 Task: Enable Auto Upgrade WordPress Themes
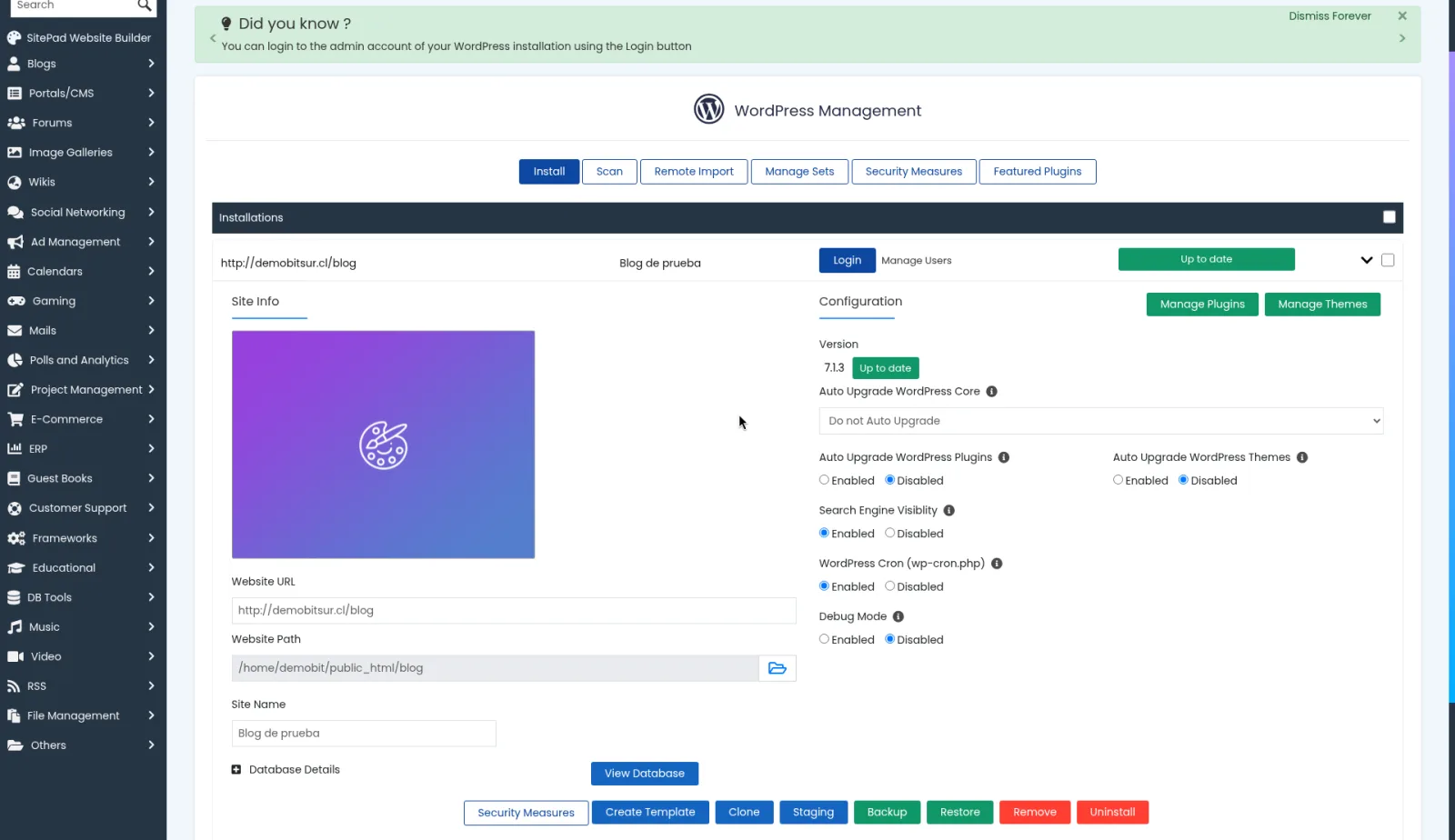pyautogui.click(x=1118, y=480)
